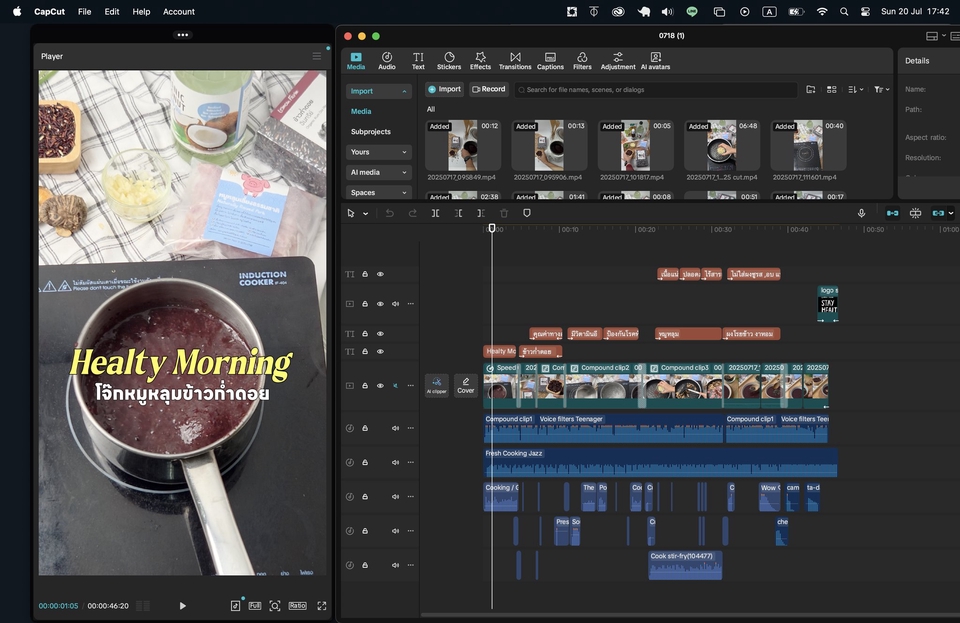
Task: Click the fullscreen icon in Player
Action: tap(322, 606)
